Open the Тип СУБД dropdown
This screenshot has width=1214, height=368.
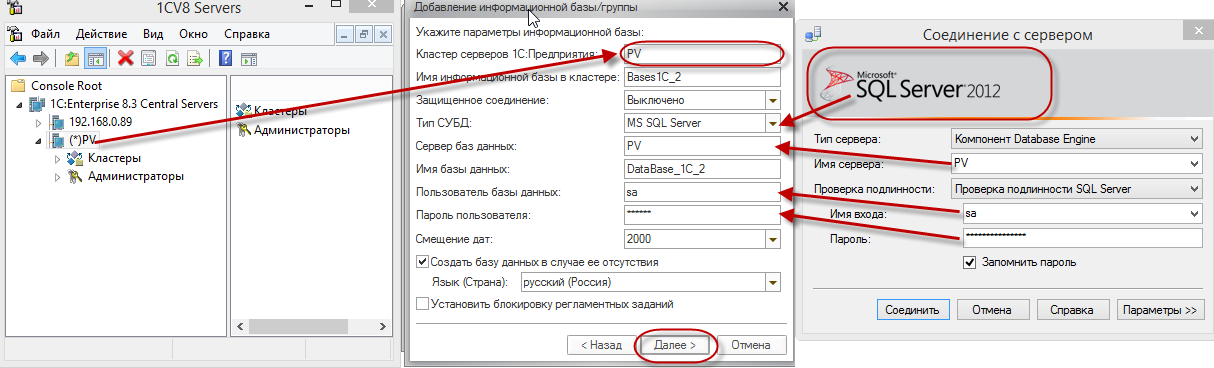[772, 123]
